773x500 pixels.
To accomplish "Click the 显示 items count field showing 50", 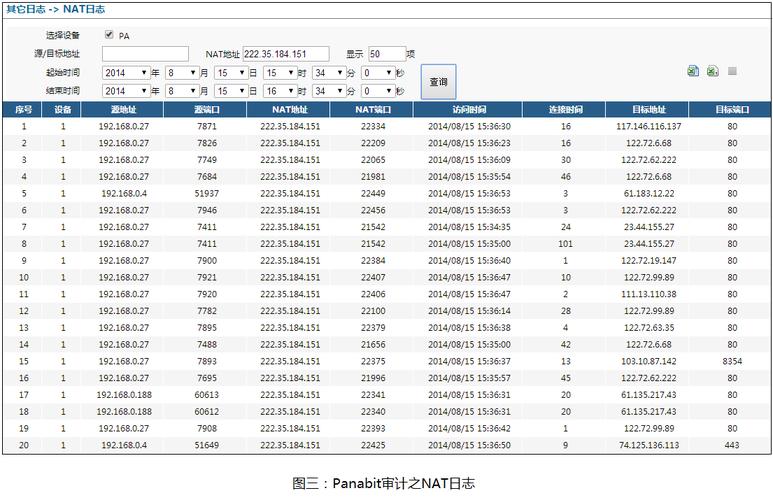I will [x=387, y=54].
